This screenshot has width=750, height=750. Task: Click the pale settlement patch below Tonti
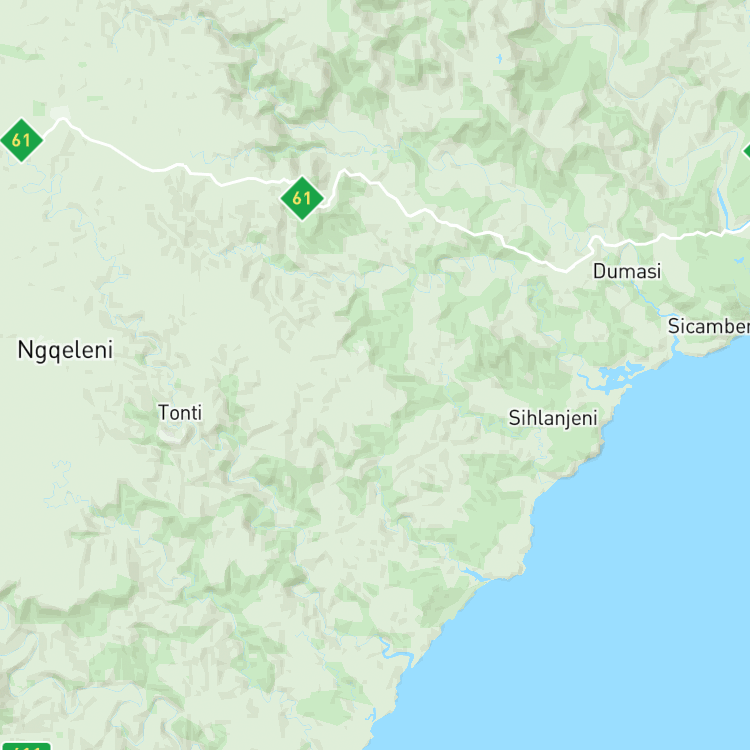click(170, 433)
